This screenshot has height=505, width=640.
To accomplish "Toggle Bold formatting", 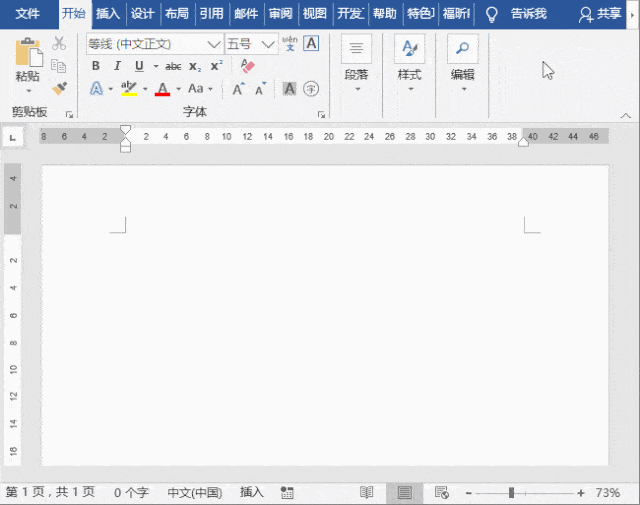I will pyautogui.click(x=96, y=66).
